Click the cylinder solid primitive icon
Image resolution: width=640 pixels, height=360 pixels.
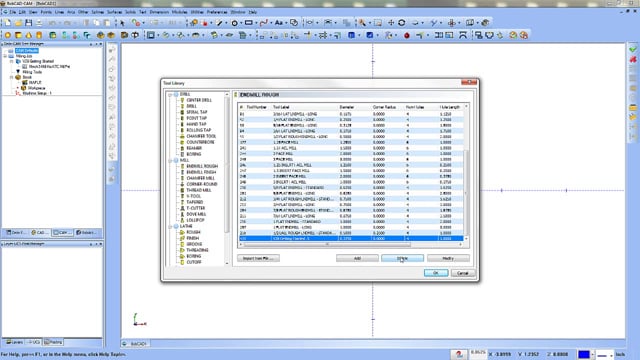coord(39,36)
